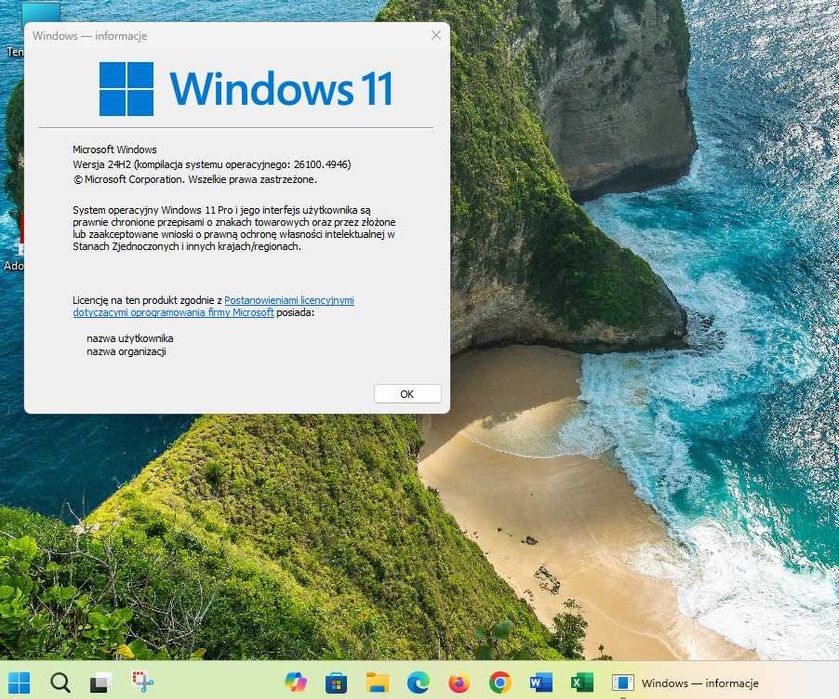Click the Windows 11 logo in dialog
The image size is (839, 699).
click(246, 89)
